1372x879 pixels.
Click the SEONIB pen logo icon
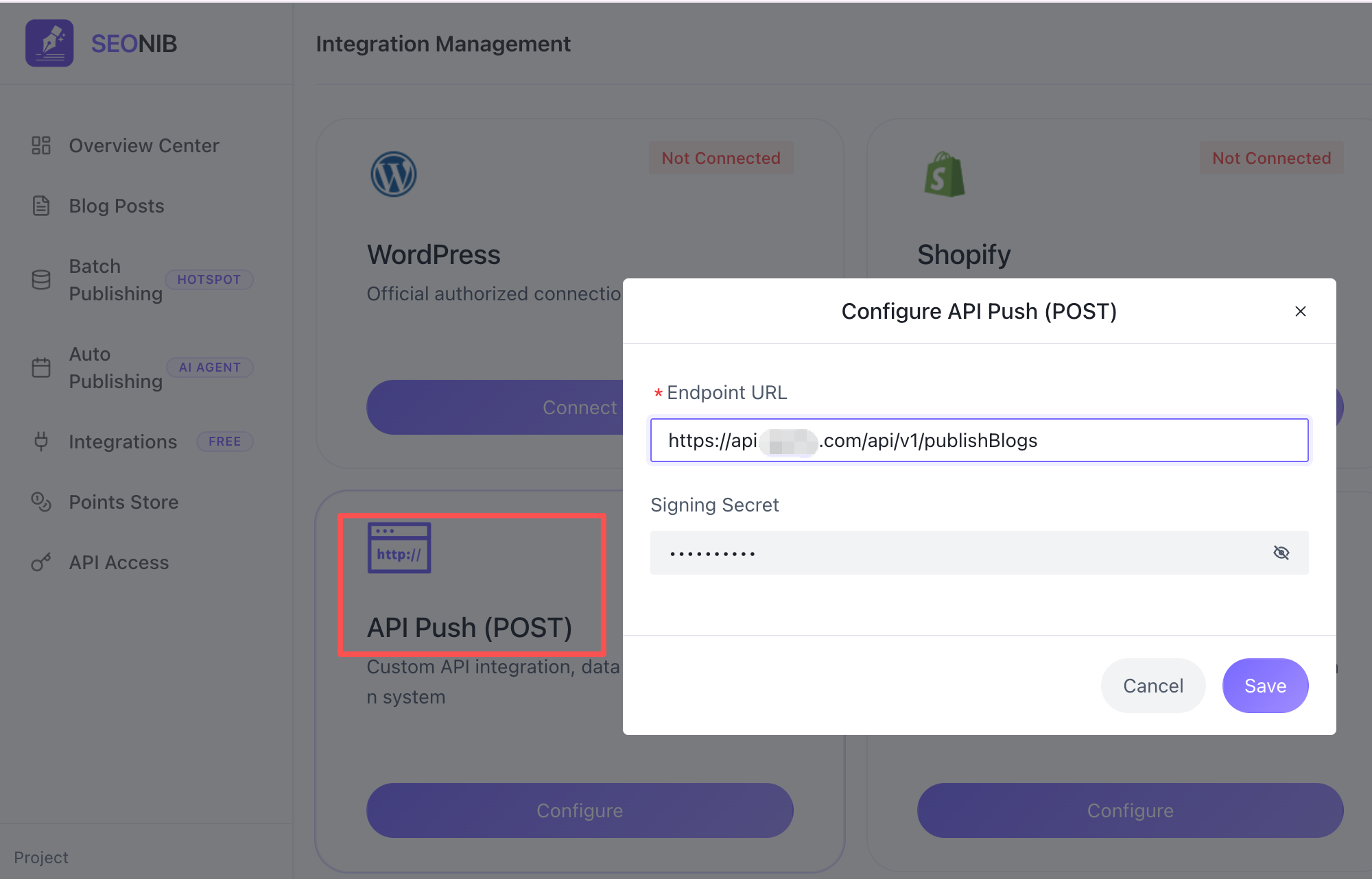tap(49, 43)
